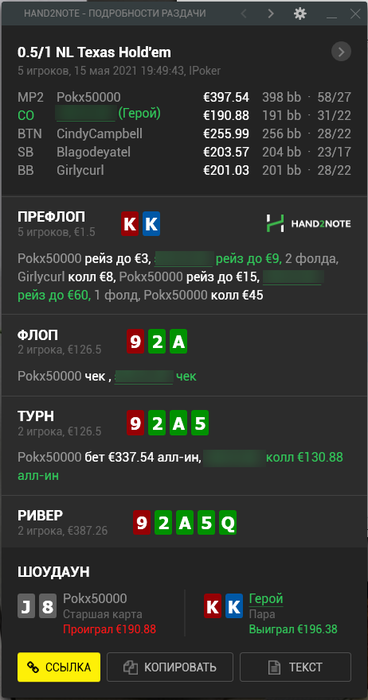Image resolution: width=368 pixels, height=700 pixels.
Task: Click the Hand2Note logo
Action: click(308, 223)
